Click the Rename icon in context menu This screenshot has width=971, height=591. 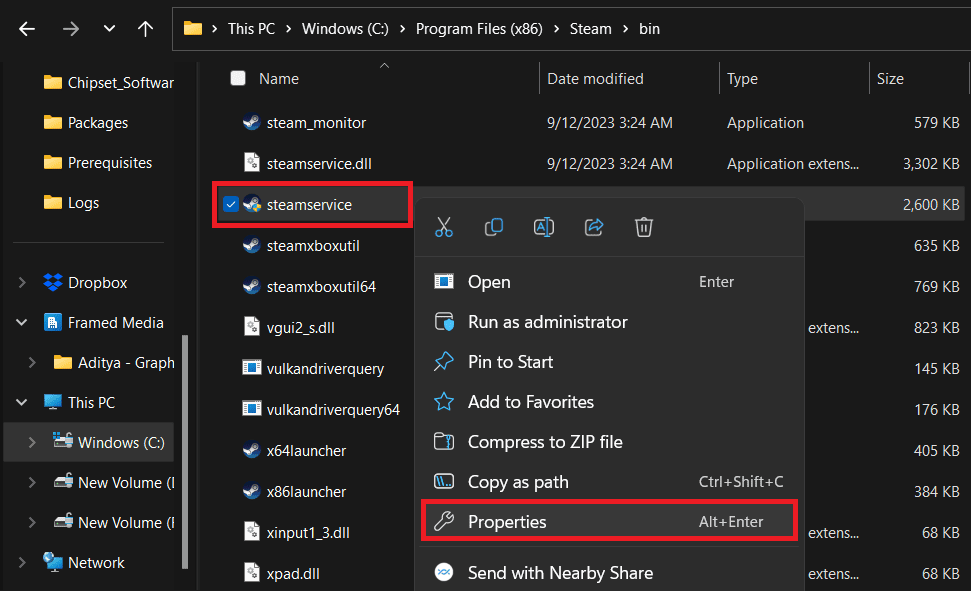(544, 227)
